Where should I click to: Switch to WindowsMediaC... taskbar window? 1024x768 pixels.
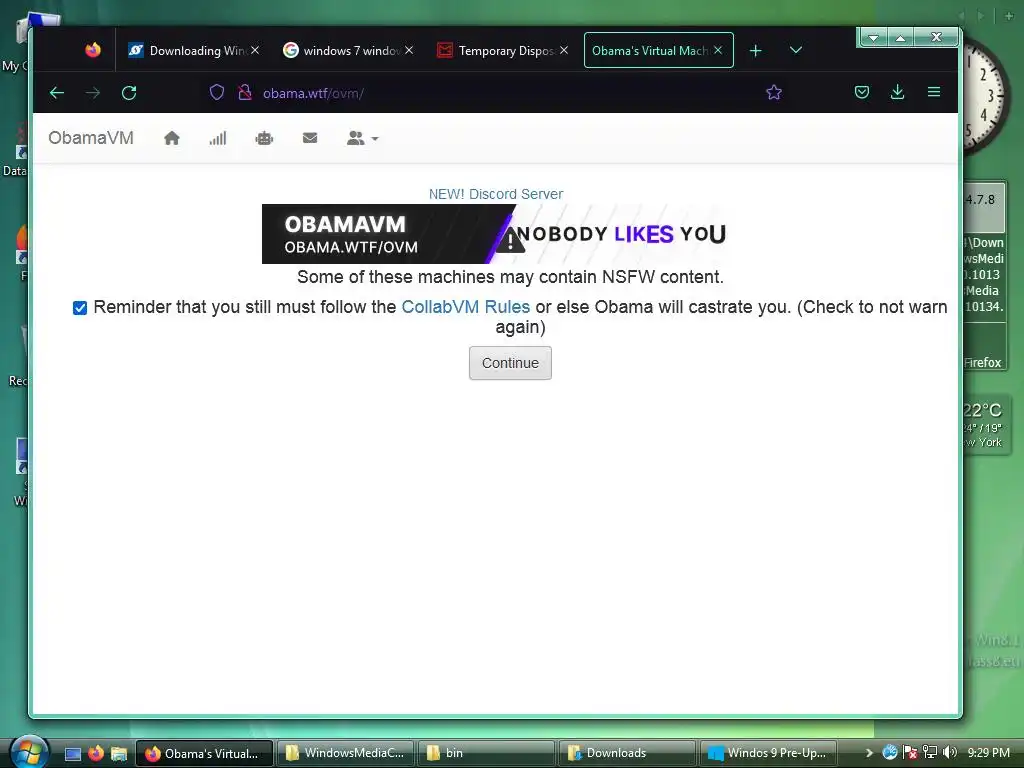tap(345, 753)
